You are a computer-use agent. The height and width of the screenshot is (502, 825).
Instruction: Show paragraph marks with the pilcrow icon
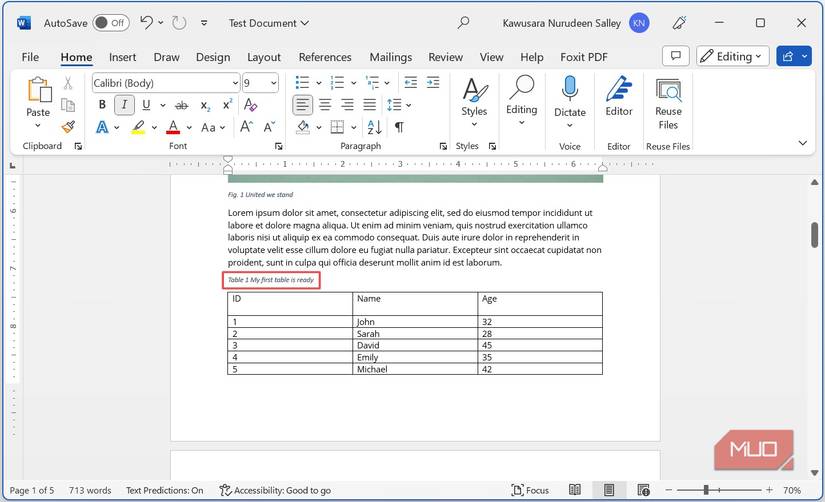(x=399, y=127)
